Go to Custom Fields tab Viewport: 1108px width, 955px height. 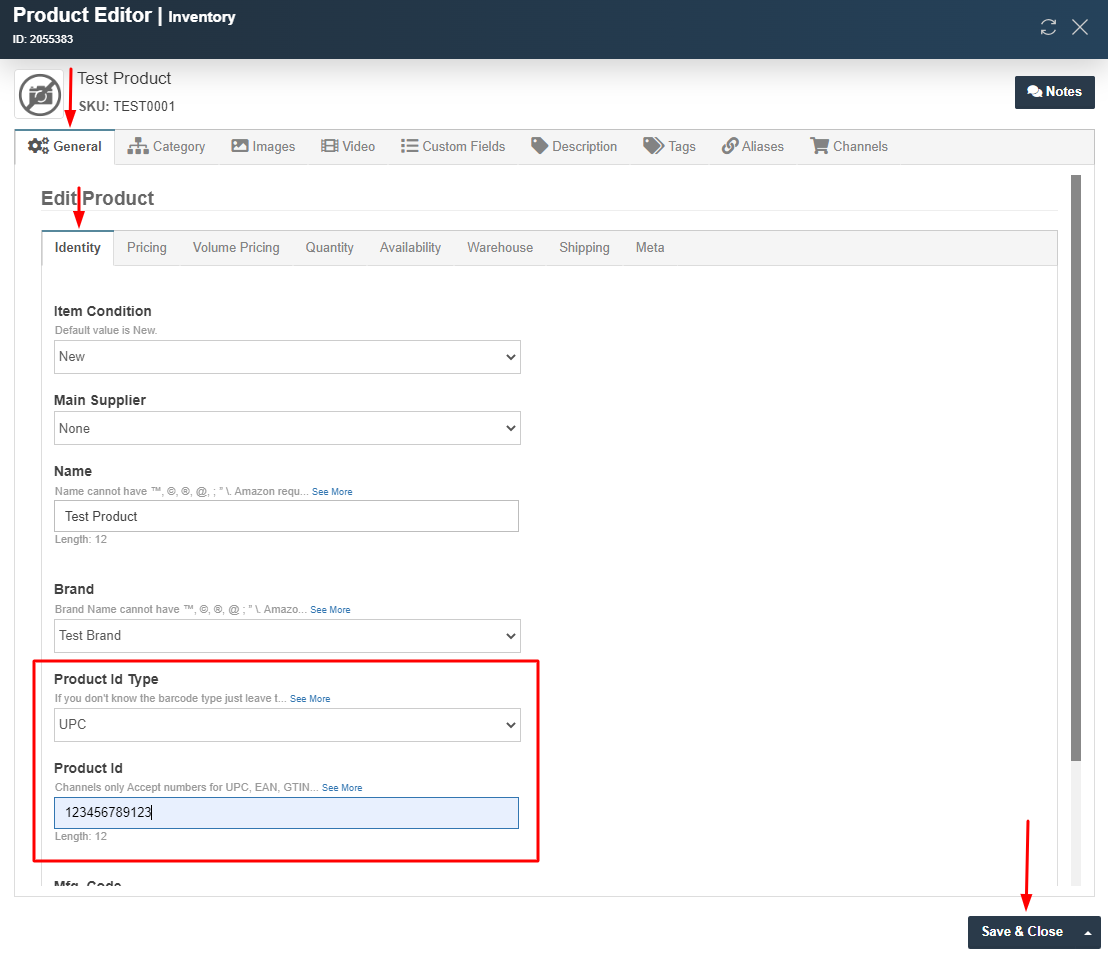point(453,146)
